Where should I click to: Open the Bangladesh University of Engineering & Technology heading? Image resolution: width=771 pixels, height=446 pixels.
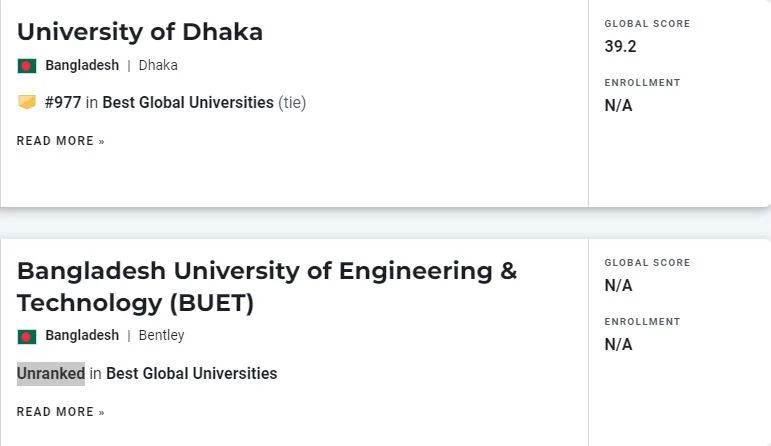click(x=267, y=287)
